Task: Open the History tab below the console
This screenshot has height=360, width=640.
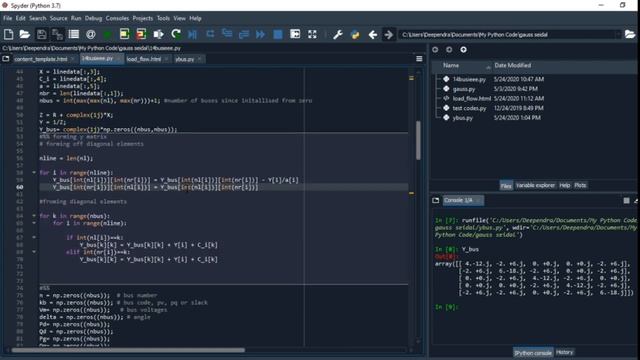Action: (564, 352)
